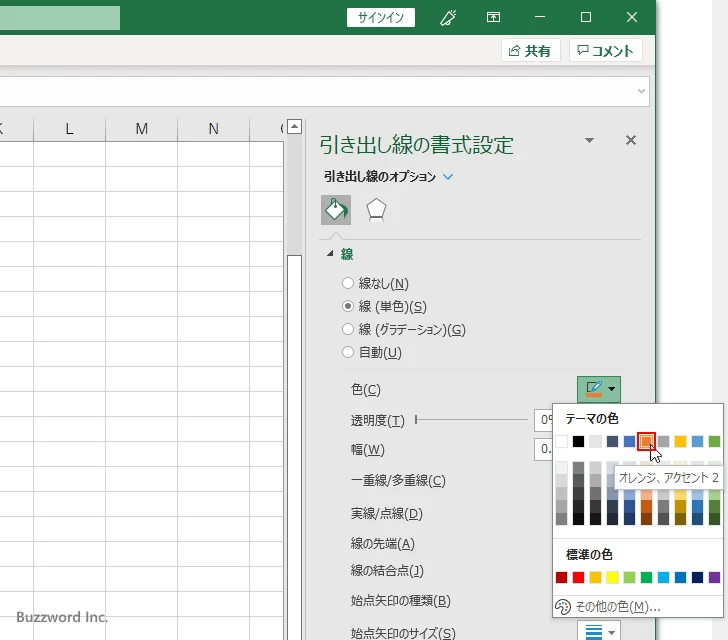Select column L header
Viewport: 728px width, 640px height.
click(x=69, y=129)
